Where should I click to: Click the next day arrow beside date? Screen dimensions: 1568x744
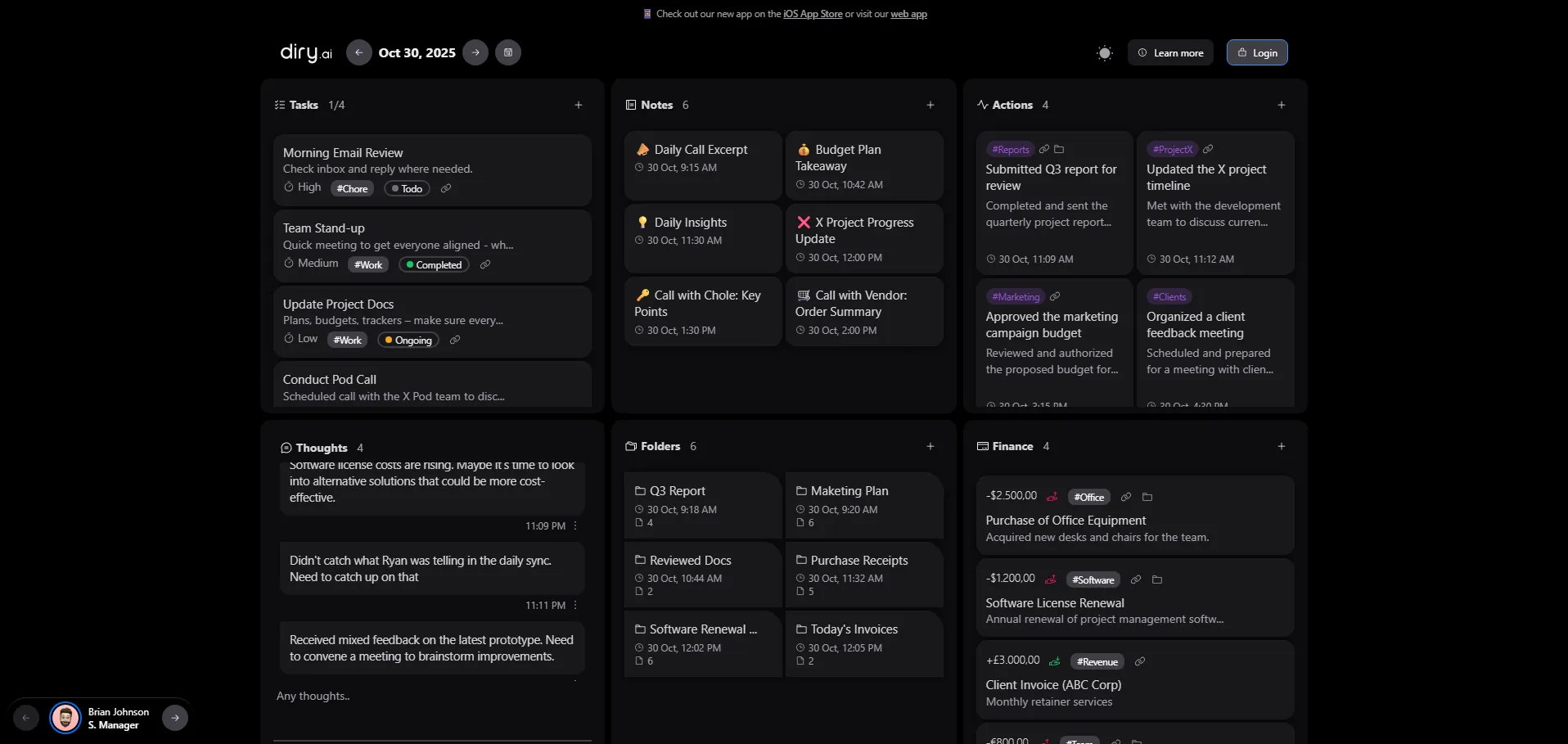[475, 52]
